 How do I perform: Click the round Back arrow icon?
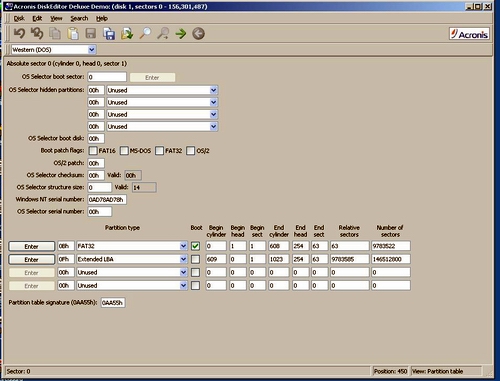click(x=198, y=33)
